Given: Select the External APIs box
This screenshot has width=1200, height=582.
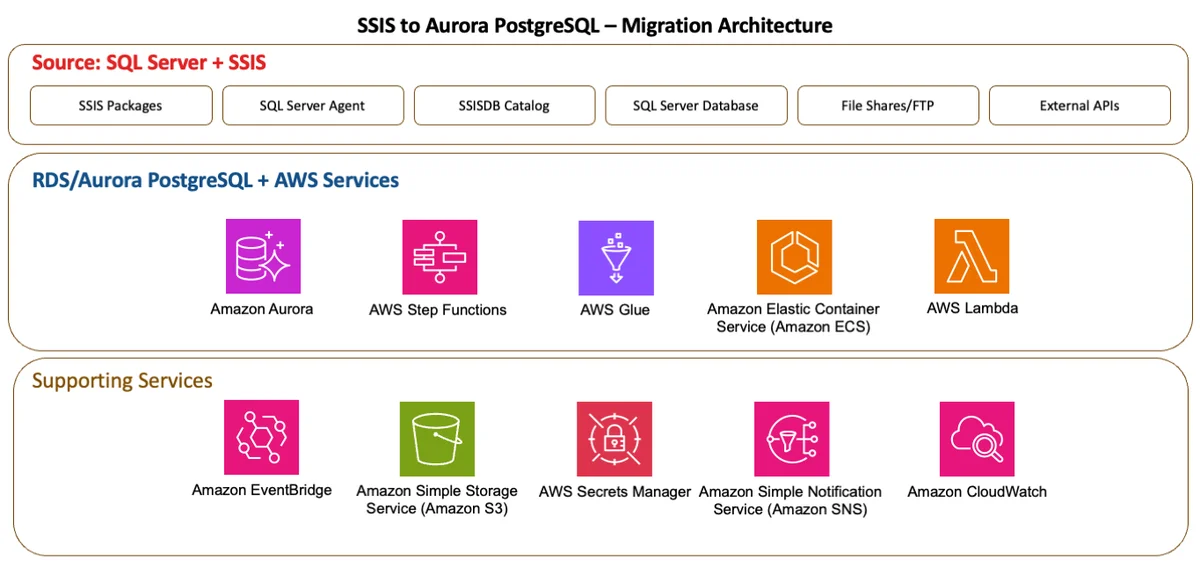Looking at the screenshot, I should pyautogui.click(x=1080, y=105).
